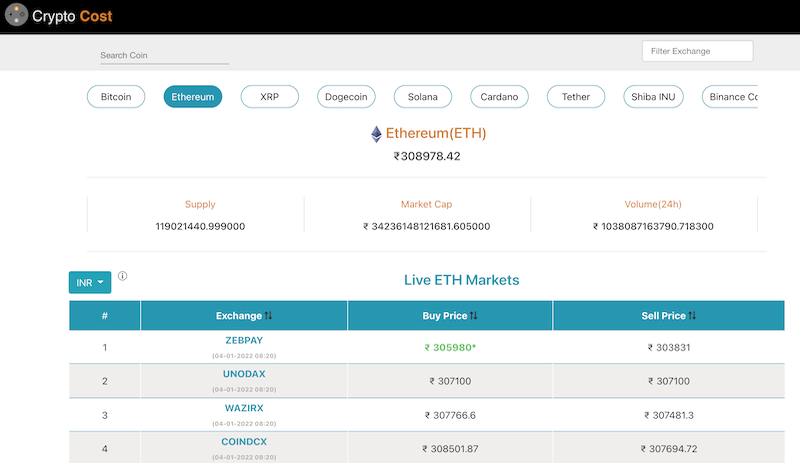The width and height of the screenshot is (800, 463).
Task: Click the # column header
Action: pos(105,315)
